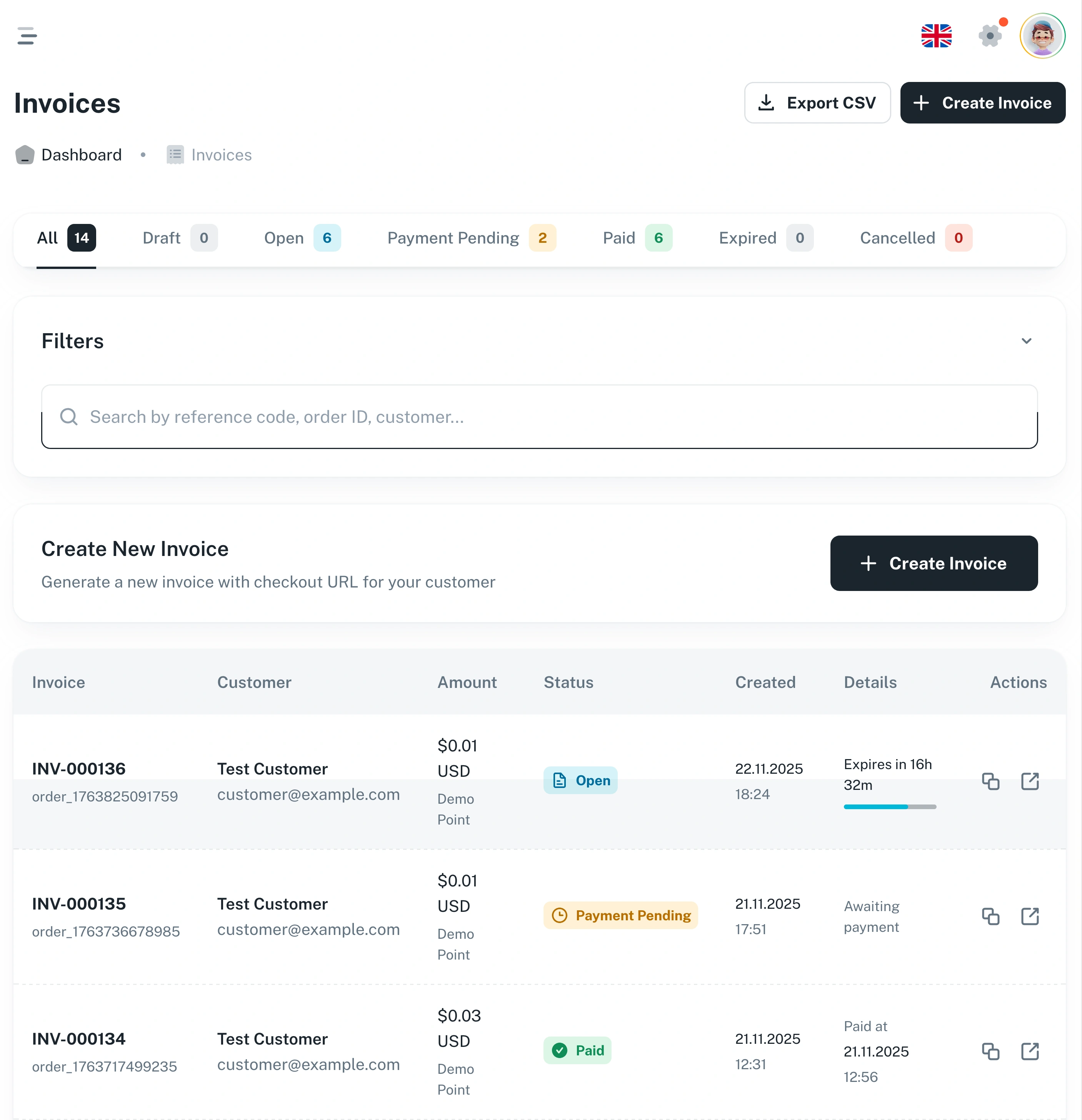Open checkout URL for invoice INV-000135
1082x1120 pixels.
click(x=1030, y=916)
